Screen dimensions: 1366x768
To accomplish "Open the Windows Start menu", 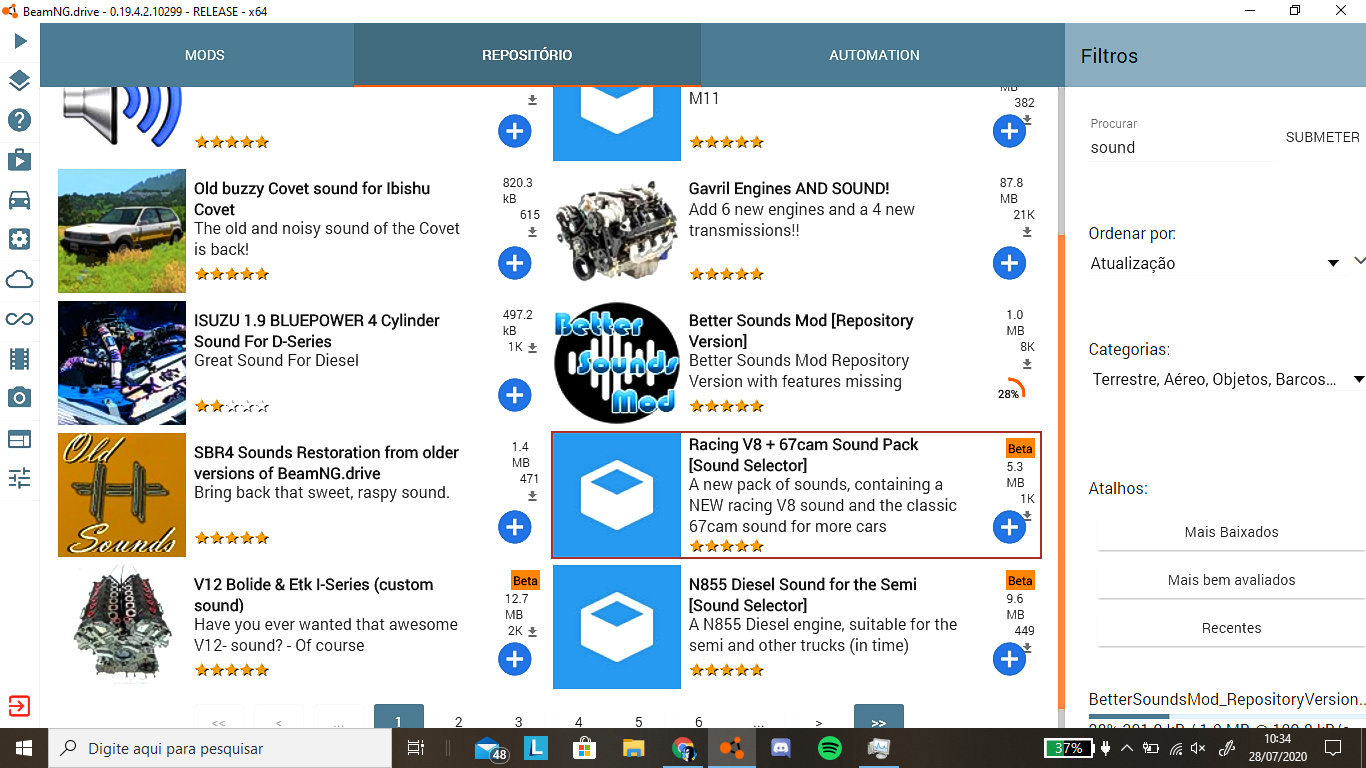I will (23, 748).
